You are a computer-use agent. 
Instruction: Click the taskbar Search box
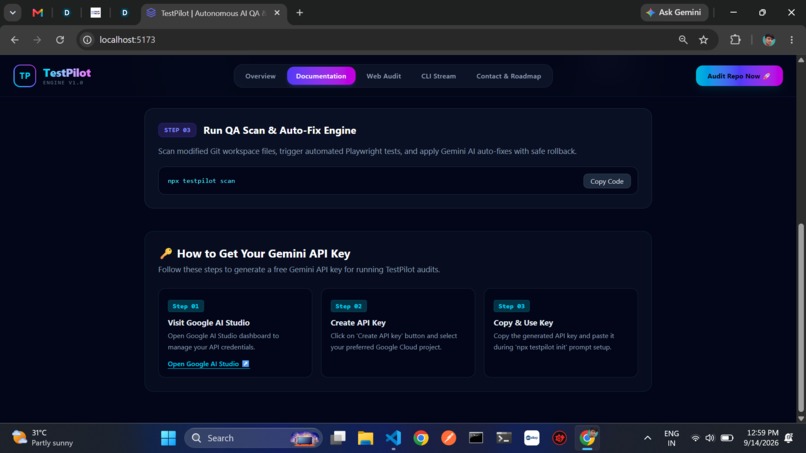click(x=253, y=438)
